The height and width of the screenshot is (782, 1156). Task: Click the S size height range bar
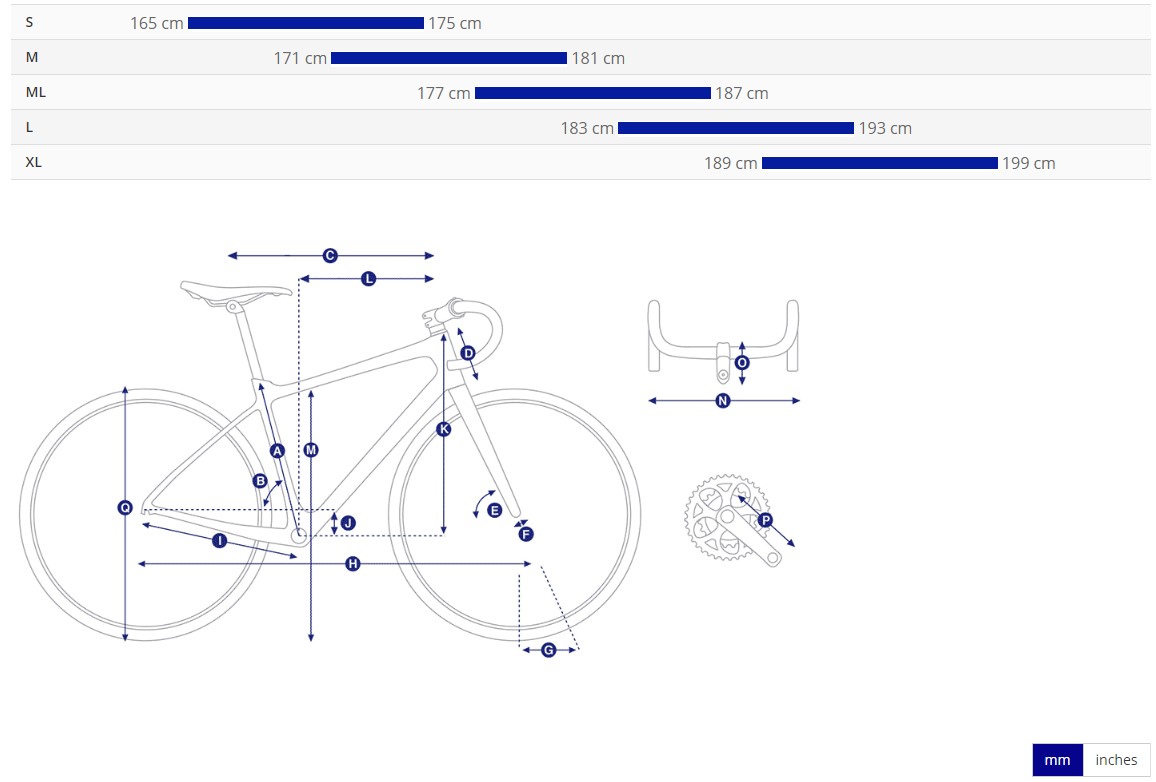pyautogui.click(x=306, y=23)
